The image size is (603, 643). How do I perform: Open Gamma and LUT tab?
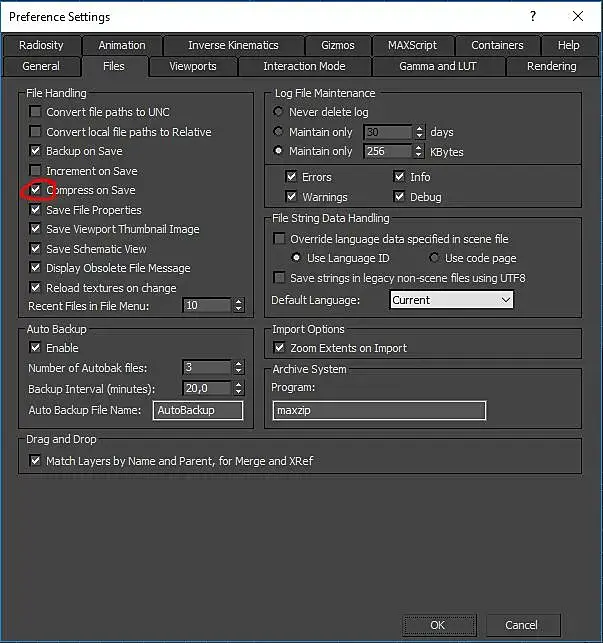pyautogui.click(x=438, y=66)
